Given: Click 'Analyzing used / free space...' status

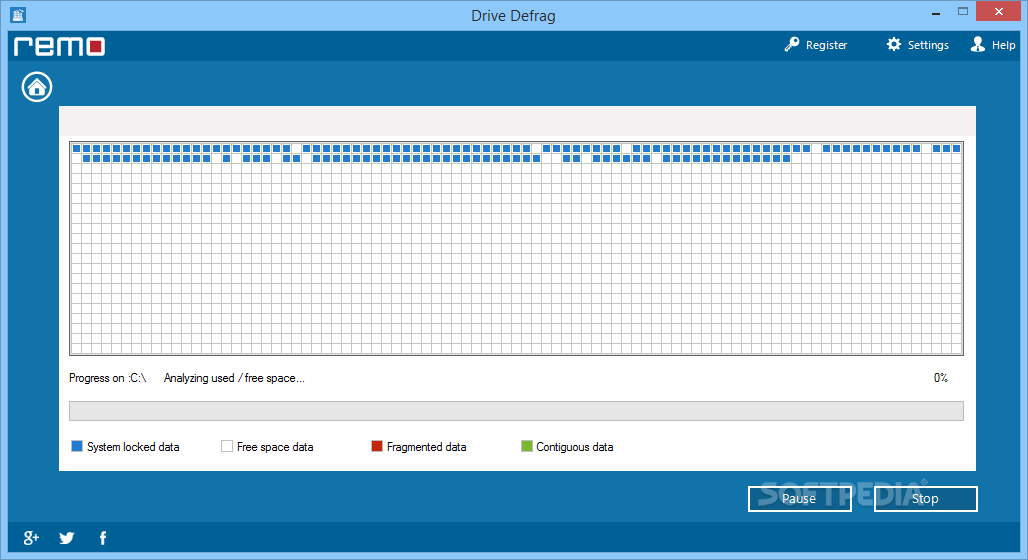Looking at the screenshot, I should pyautogui.click(x=234, y=378).
